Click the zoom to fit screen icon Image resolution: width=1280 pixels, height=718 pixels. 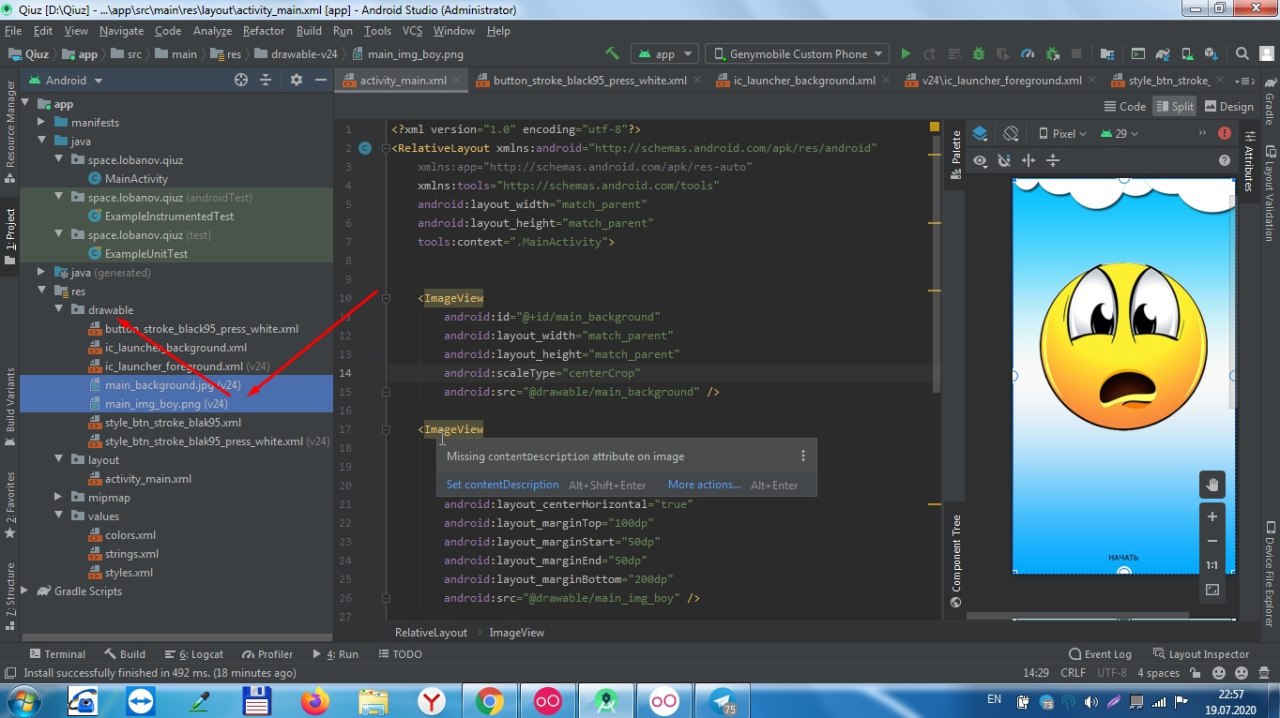[1212, 590]
